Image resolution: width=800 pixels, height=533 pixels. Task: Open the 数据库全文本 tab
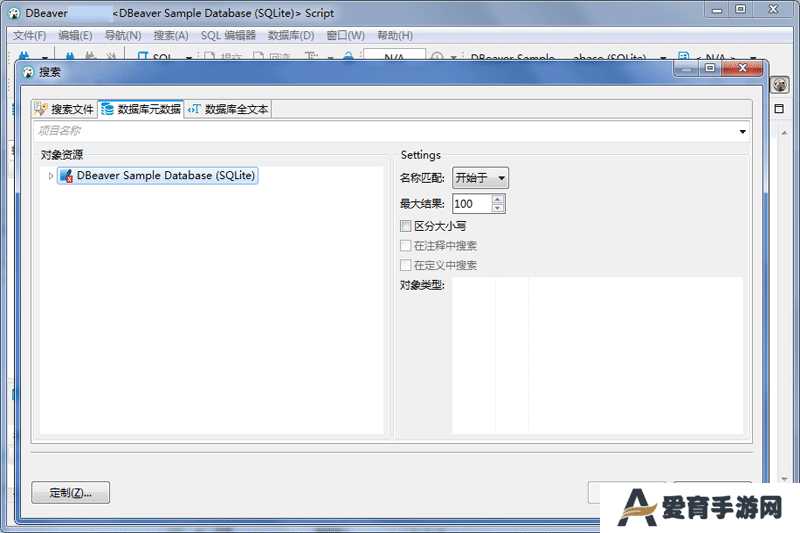tap(228, 109)
